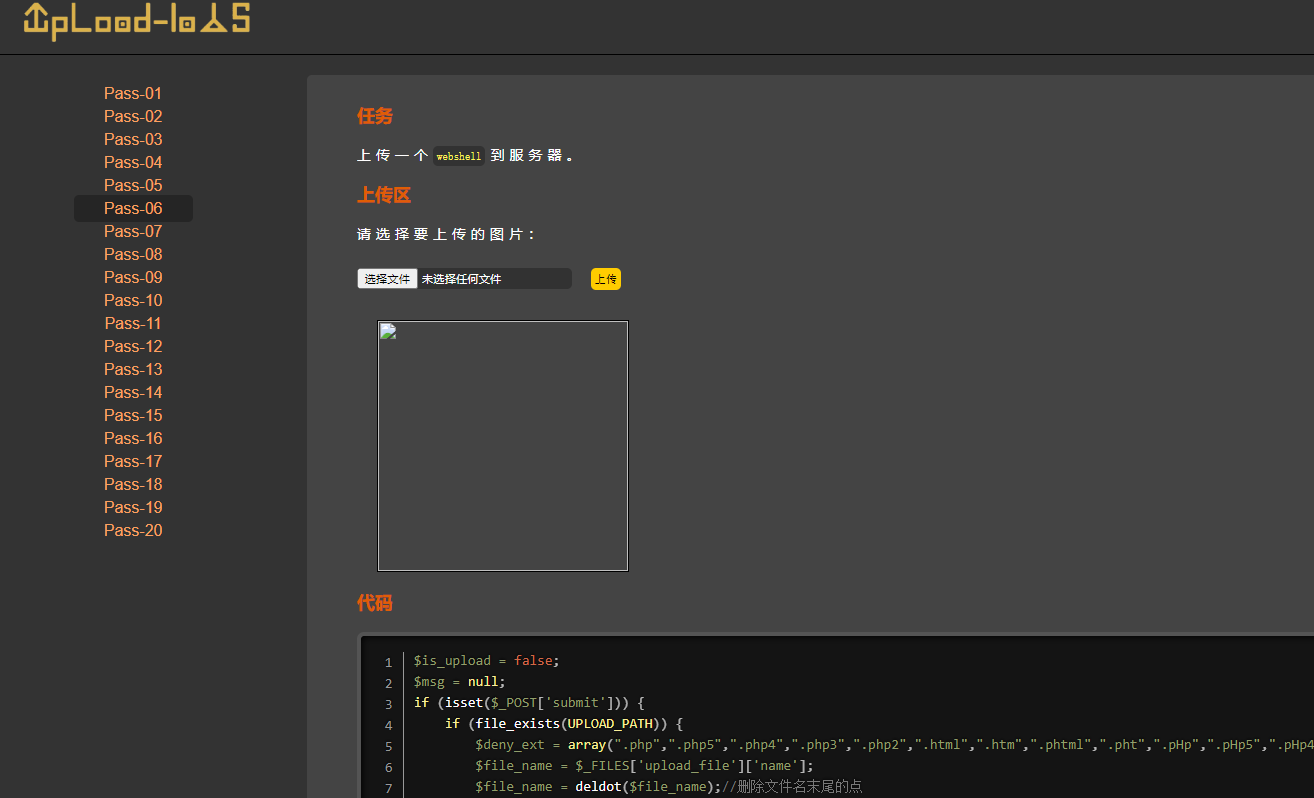Click the Upload-labs logo
The height and width of the screenshot is (798, 1314).
(137, 22)
